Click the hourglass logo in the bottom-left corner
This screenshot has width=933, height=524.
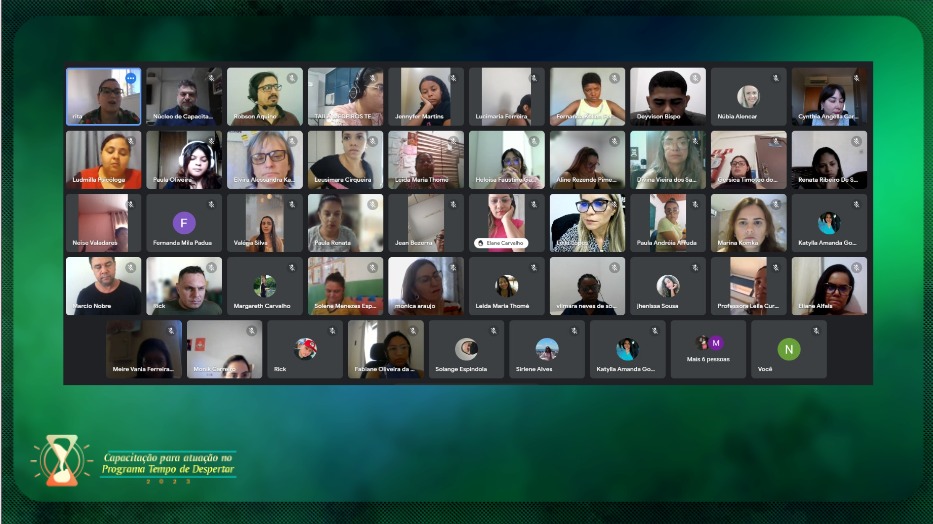[x=62, y=460]
